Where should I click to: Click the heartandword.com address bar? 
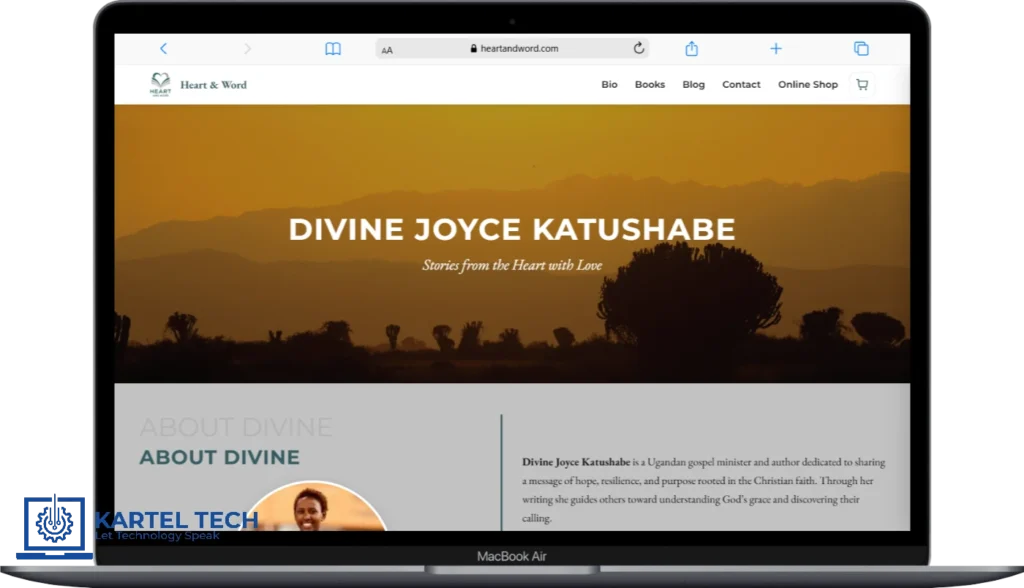coord(513,49)
